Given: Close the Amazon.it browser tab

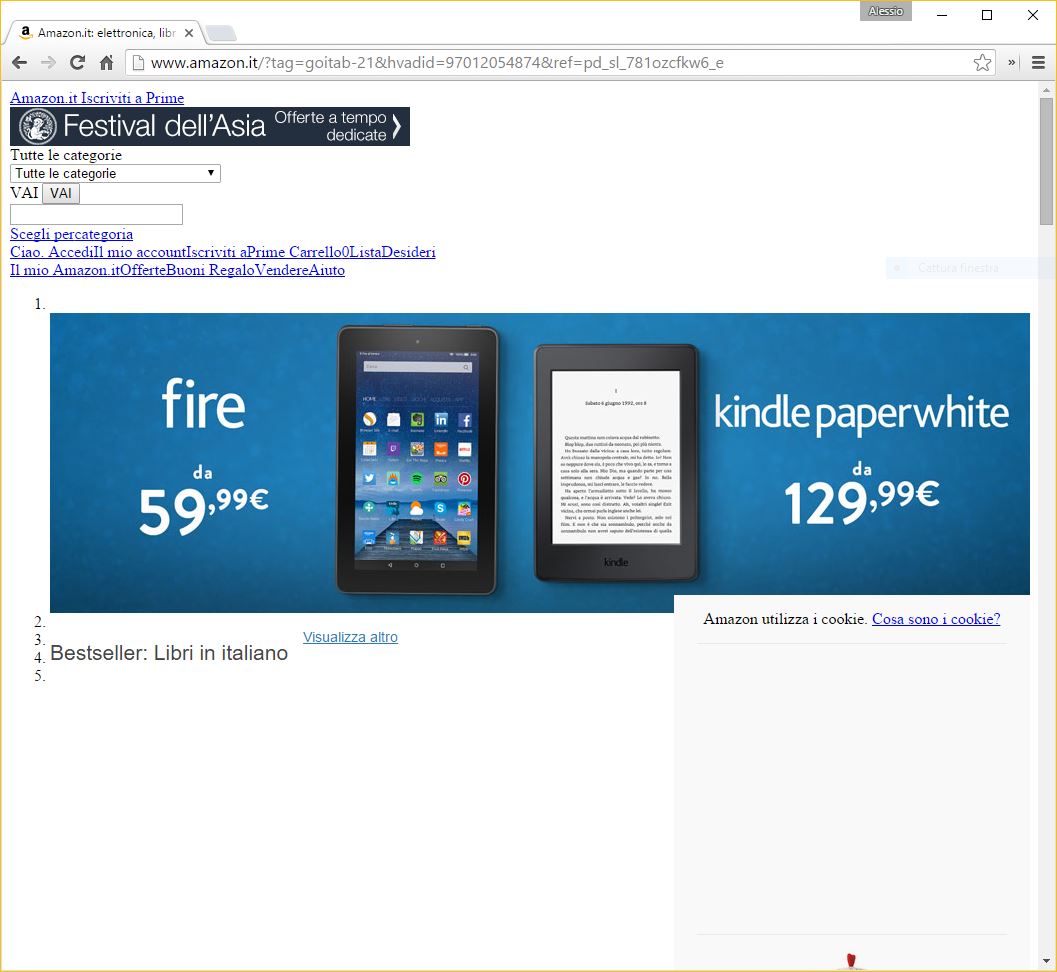Looking at the screenshot, I should coord(189,33).
